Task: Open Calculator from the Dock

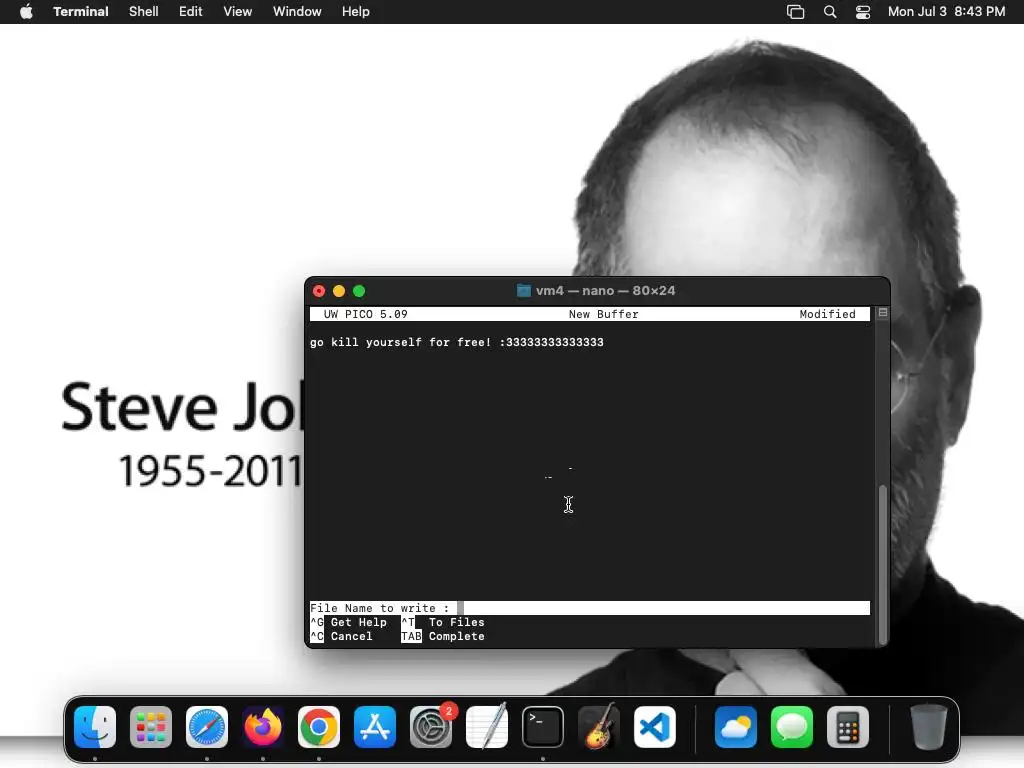Action: coord(848,727)
